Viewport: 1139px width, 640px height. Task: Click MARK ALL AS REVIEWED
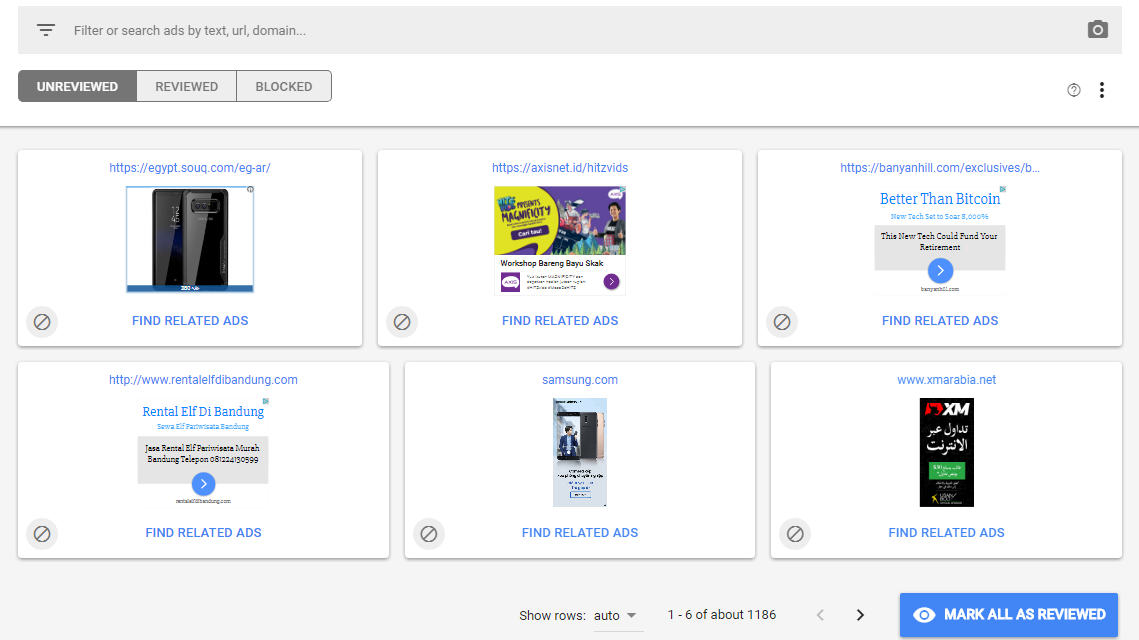(1008, 615)
